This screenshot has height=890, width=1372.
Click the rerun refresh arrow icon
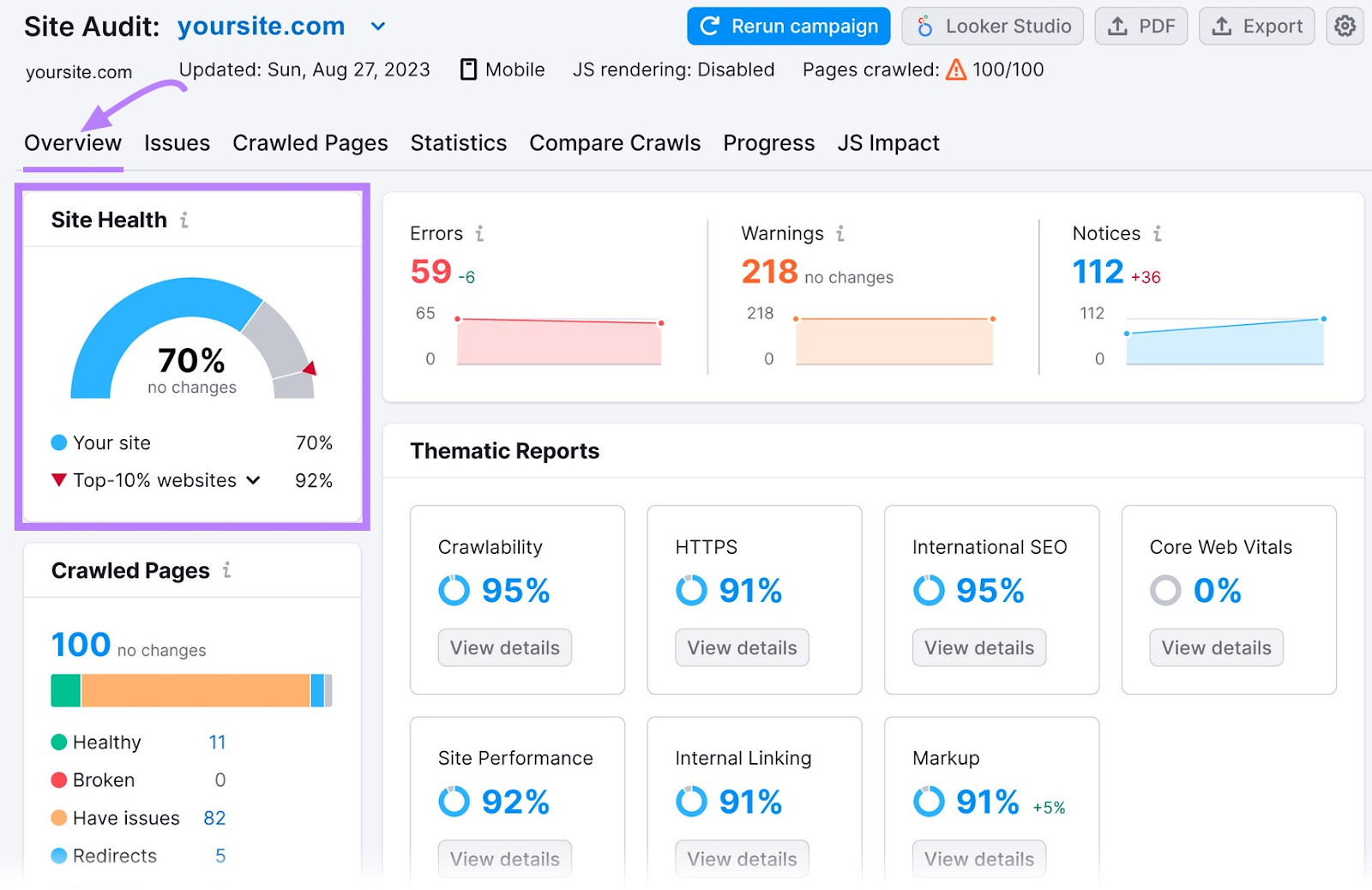[x=709, y=26]
